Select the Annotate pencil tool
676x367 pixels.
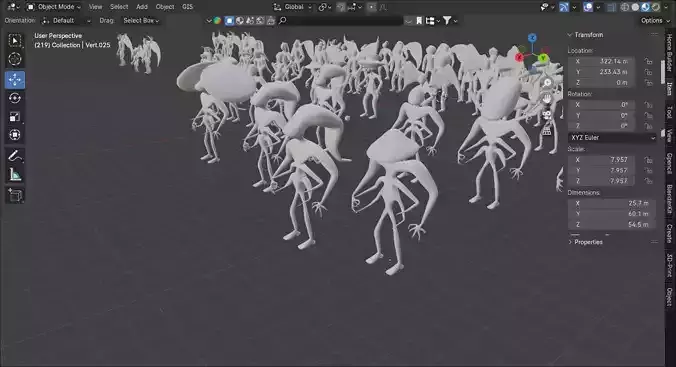tap(15, 156)
